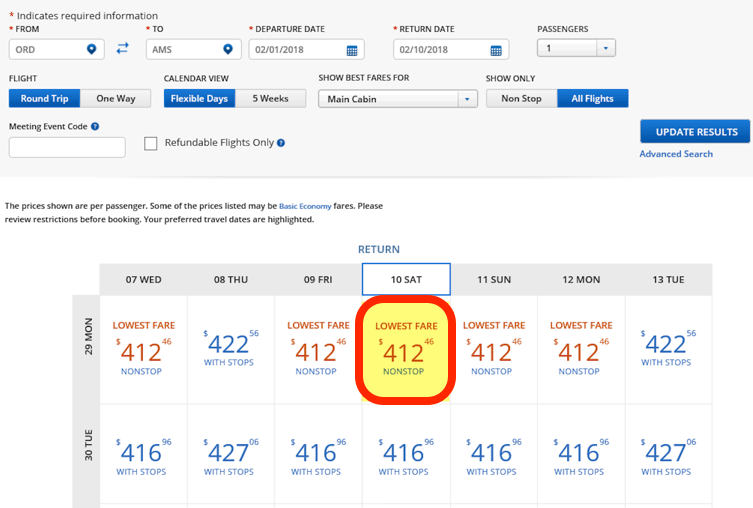
Task: Select the 07 WED return column header
Action: click(x=144, y=279)
